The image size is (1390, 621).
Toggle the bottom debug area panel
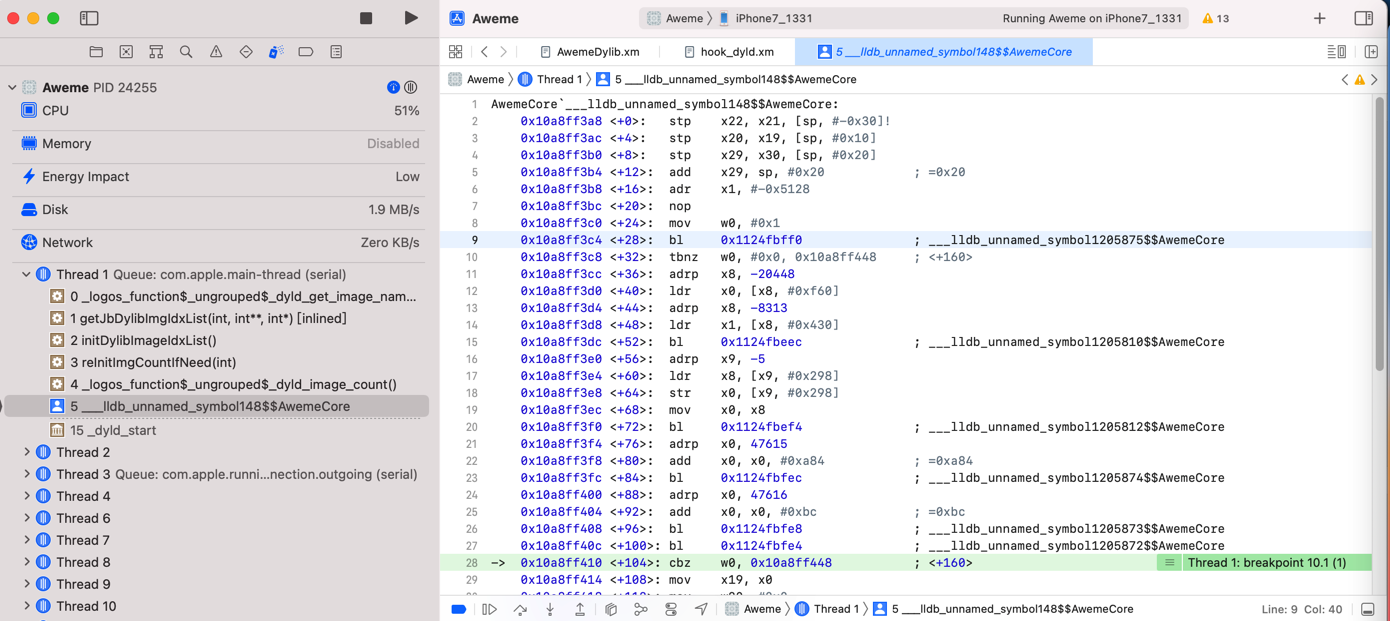click(1368, 609)
